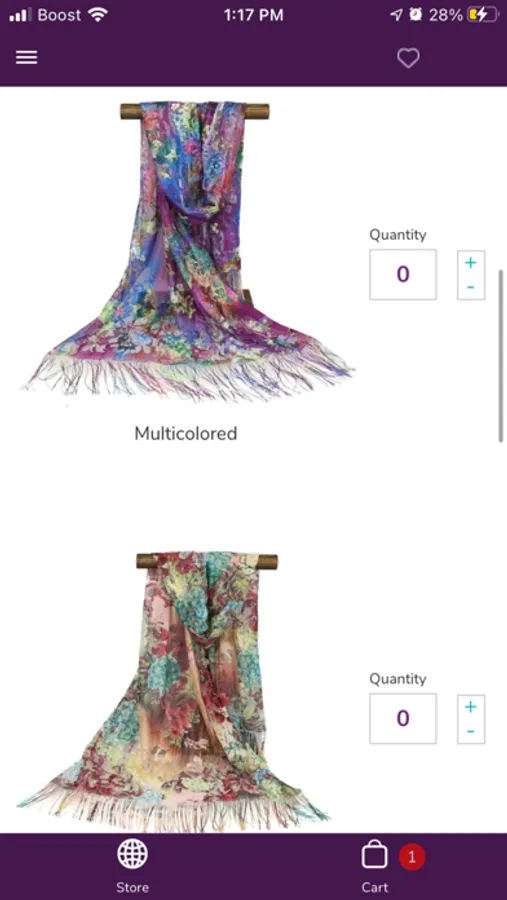Image resolution: width=507 pixels, height=900 pixels.
Task: Open the Store globe icon
Action: coord(133,854)
